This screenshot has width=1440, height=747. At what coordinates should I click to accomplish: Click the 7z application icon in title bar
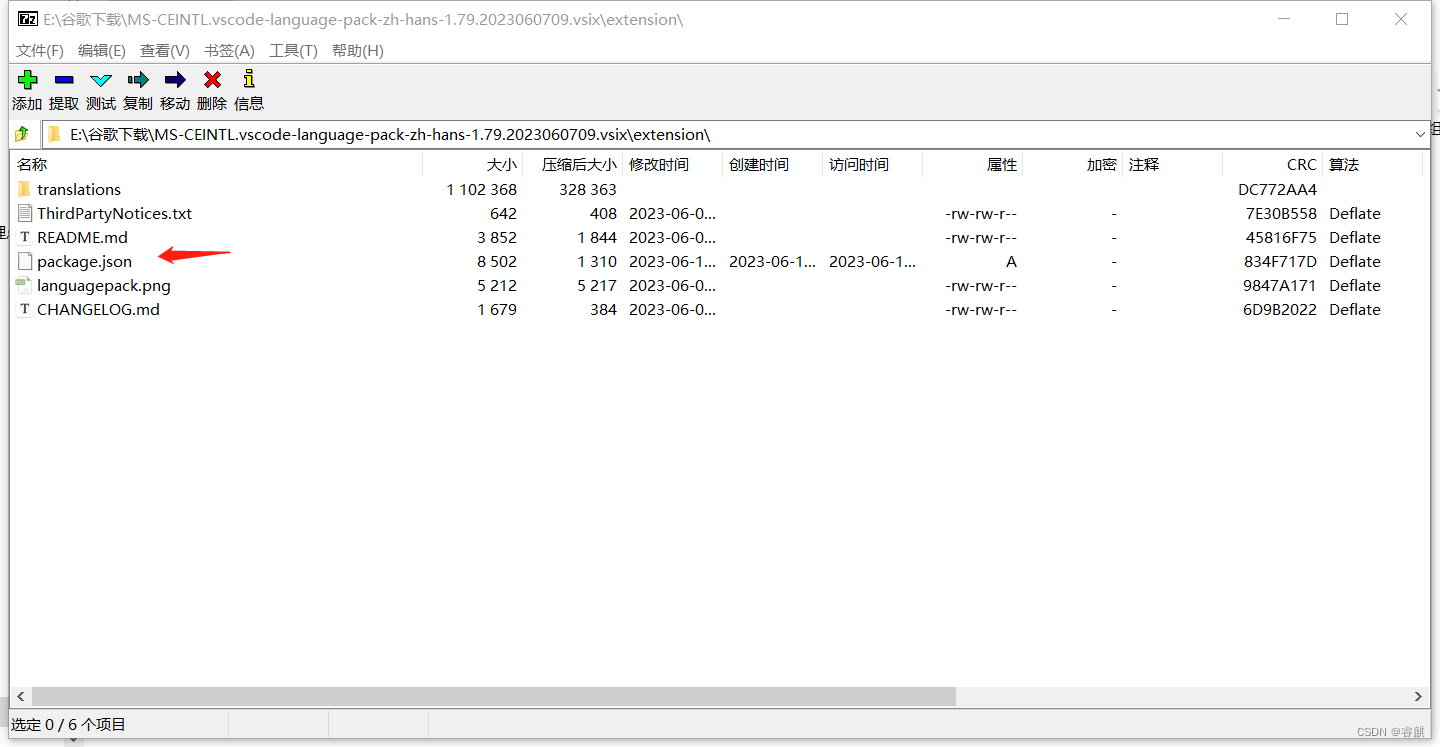(28, 19)
